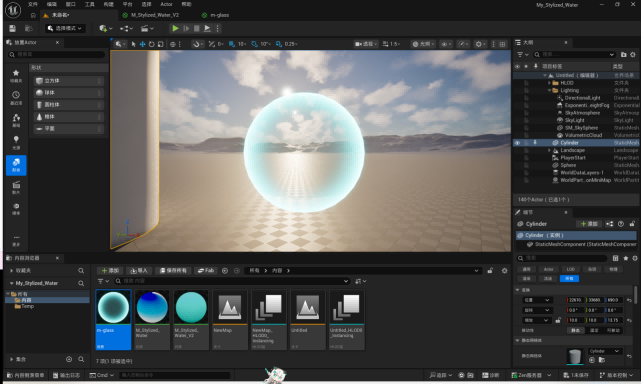Select the Recently Placed clock category
Image resolution: width=641 pixels, height=384 pixels.
coord(16,98)
